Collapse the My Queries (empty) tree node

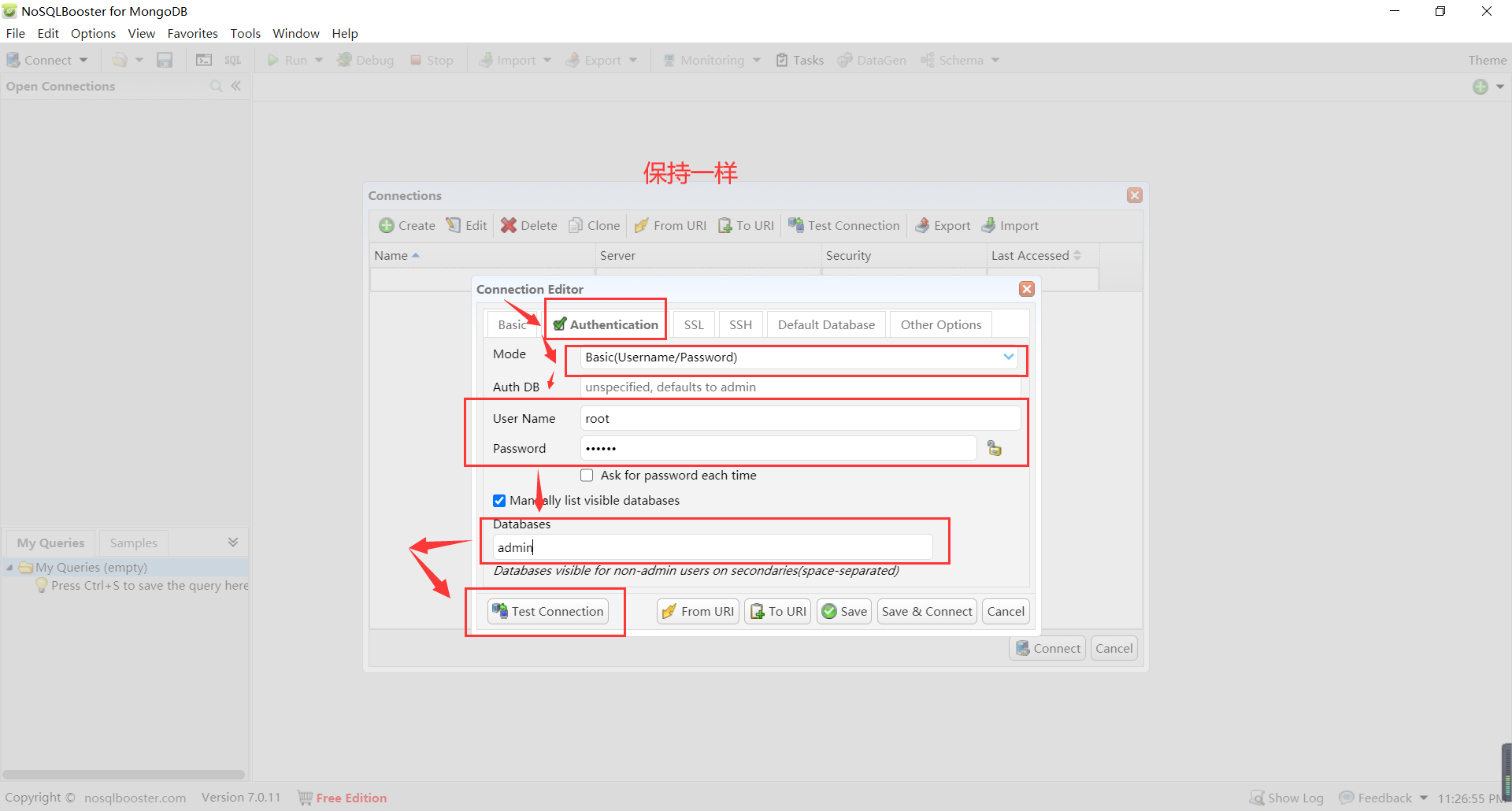[9, 567]
